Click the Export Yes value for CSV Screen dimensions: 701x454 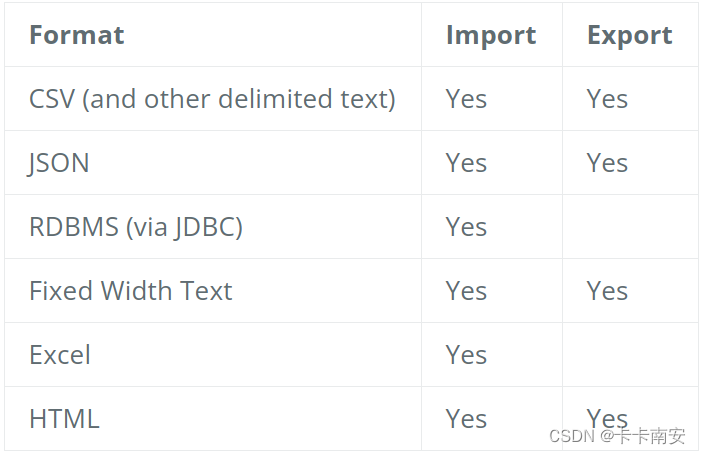[x=607, y=99]
